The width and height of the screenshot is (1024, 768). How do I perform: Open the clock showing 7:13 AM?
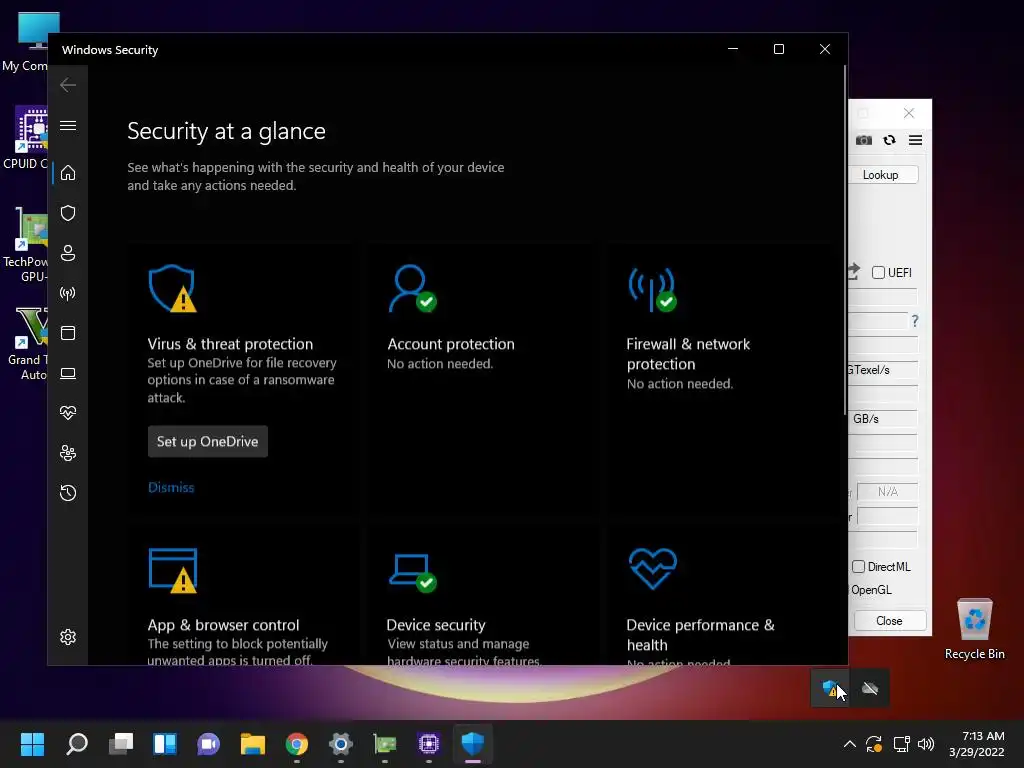pyautogui.click(x=977, y=744)
